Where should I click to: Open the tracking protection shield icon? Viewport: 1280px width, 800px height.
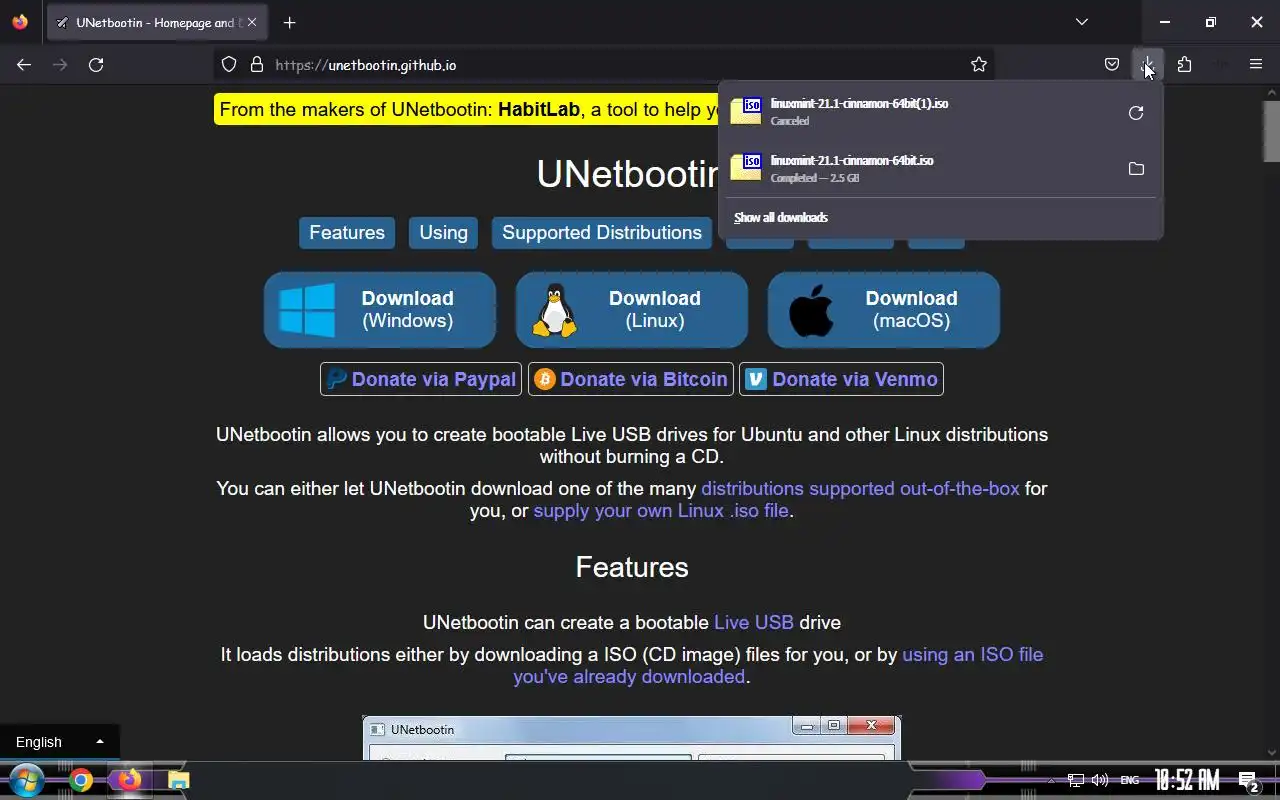coord(229,65)
